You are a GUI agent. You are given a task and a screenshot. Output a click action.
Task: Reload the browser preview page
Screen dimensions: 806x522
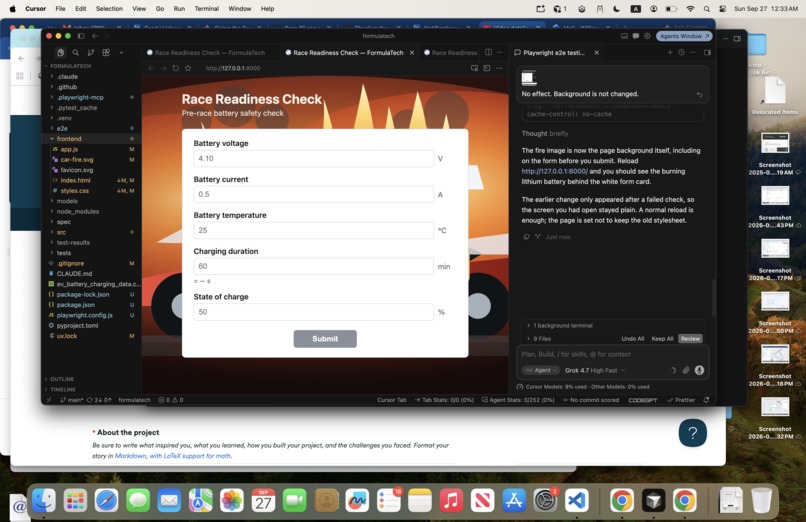coord(176,68)
